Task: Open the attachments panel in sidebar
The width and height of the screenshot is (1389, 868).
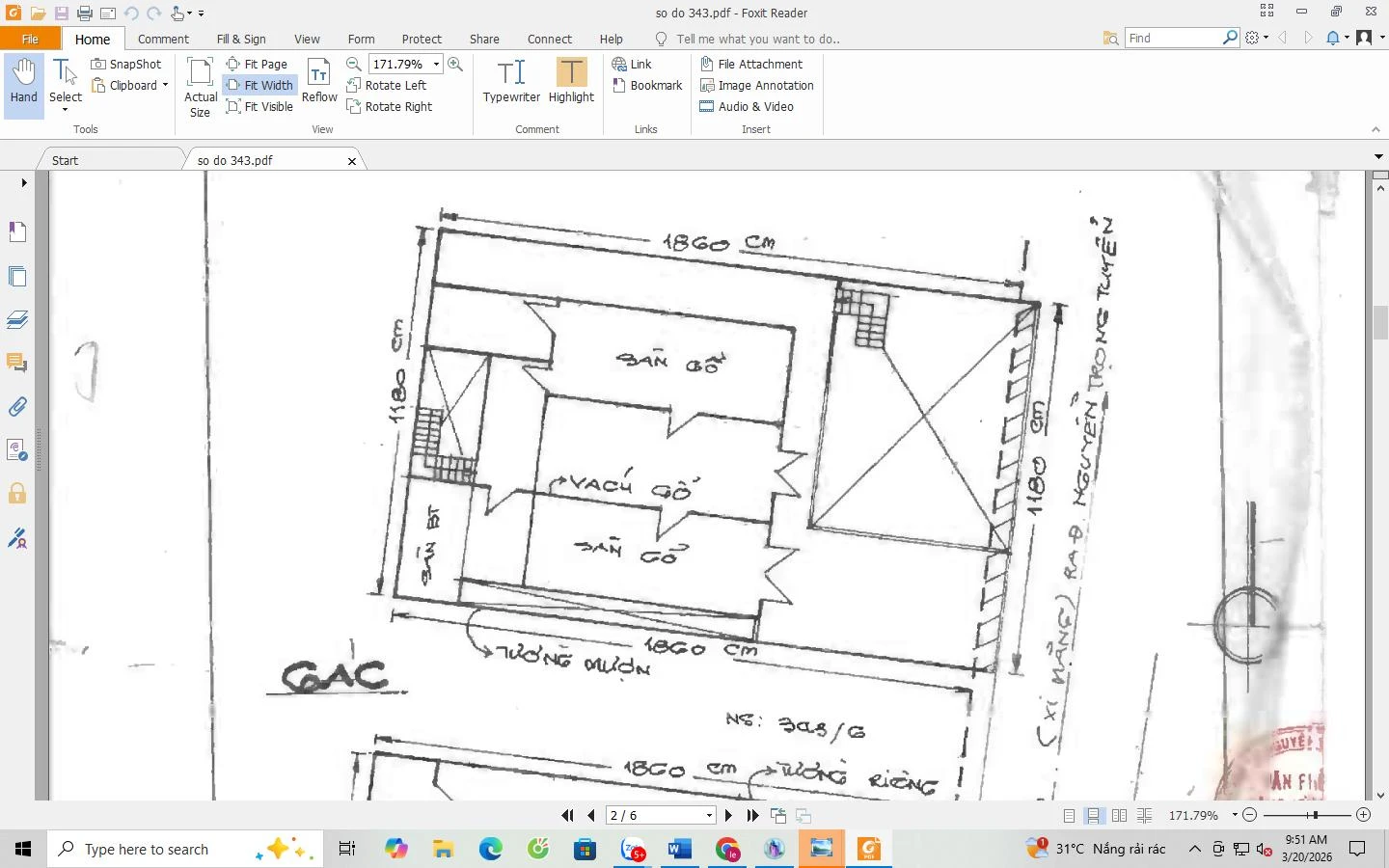Action: click(x=17, y=407)
